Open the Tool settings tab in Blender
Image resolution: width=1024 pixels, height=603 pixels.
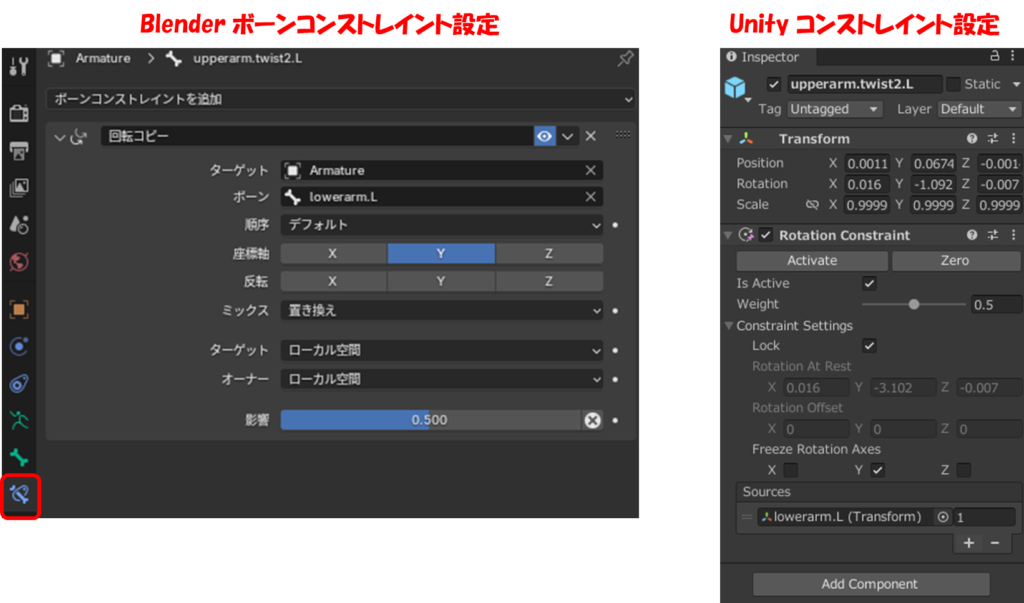click(x=19, y=67)
